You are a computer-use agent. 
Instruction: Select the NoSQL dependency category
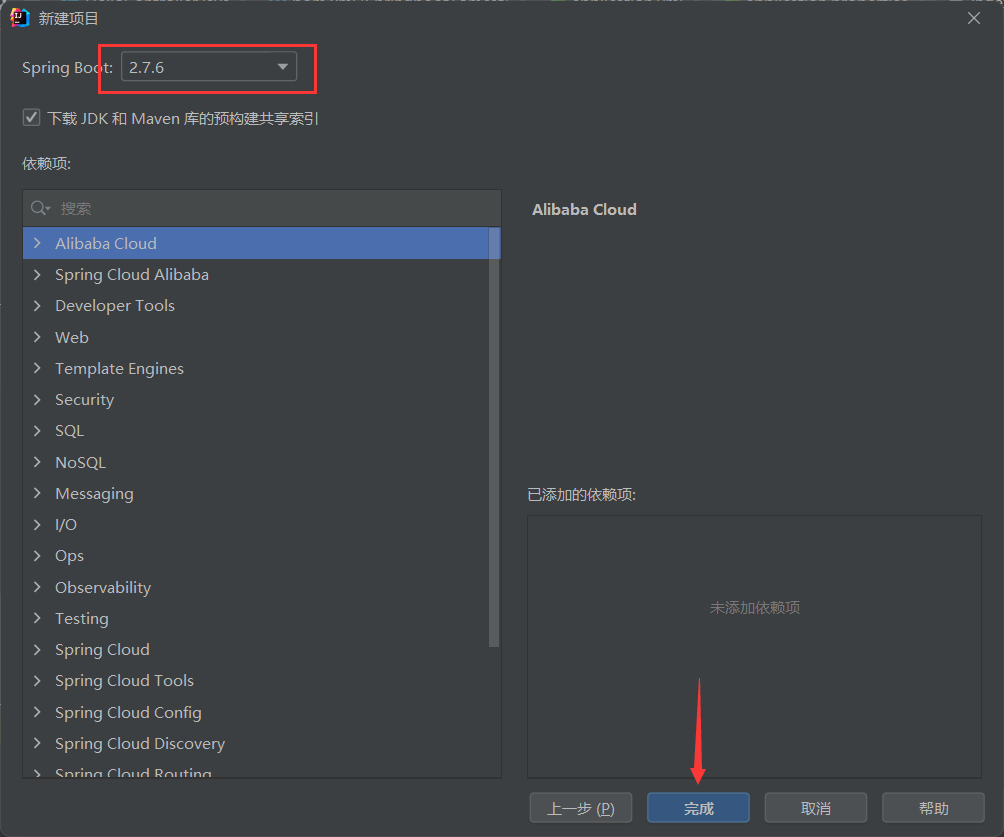[x=256, y=462]
